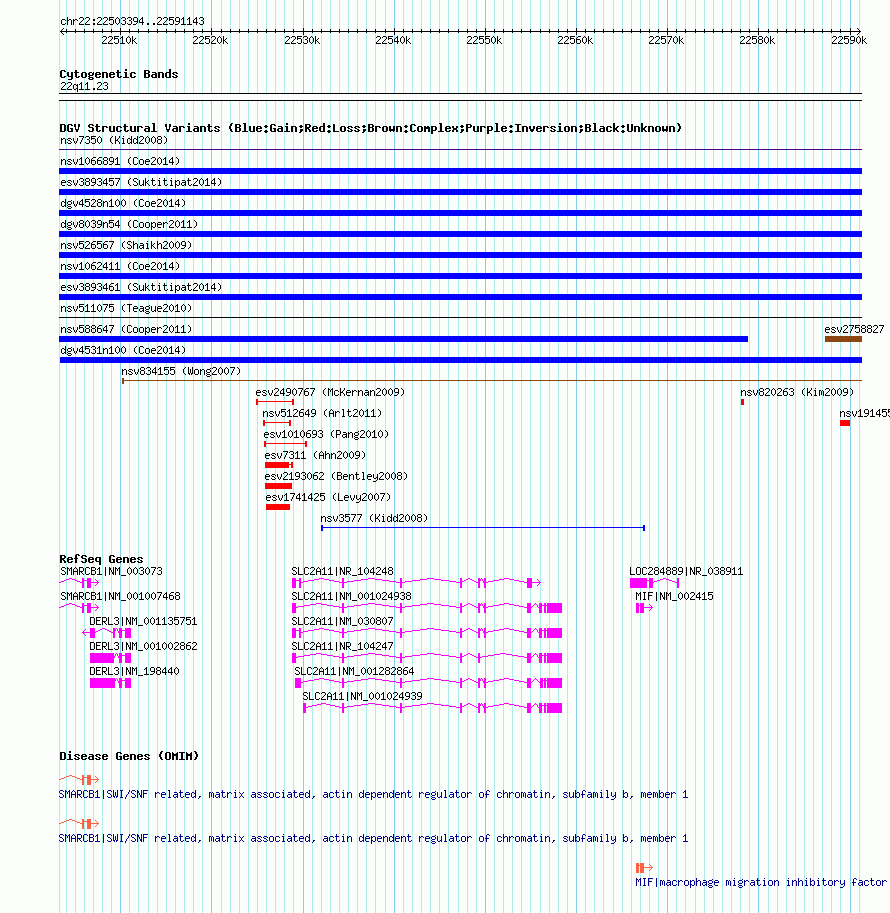This screenshot has width=890, height=913.
Task: Open the second SMARCB1 OMIM disease gene link
Action: [373, 838]
